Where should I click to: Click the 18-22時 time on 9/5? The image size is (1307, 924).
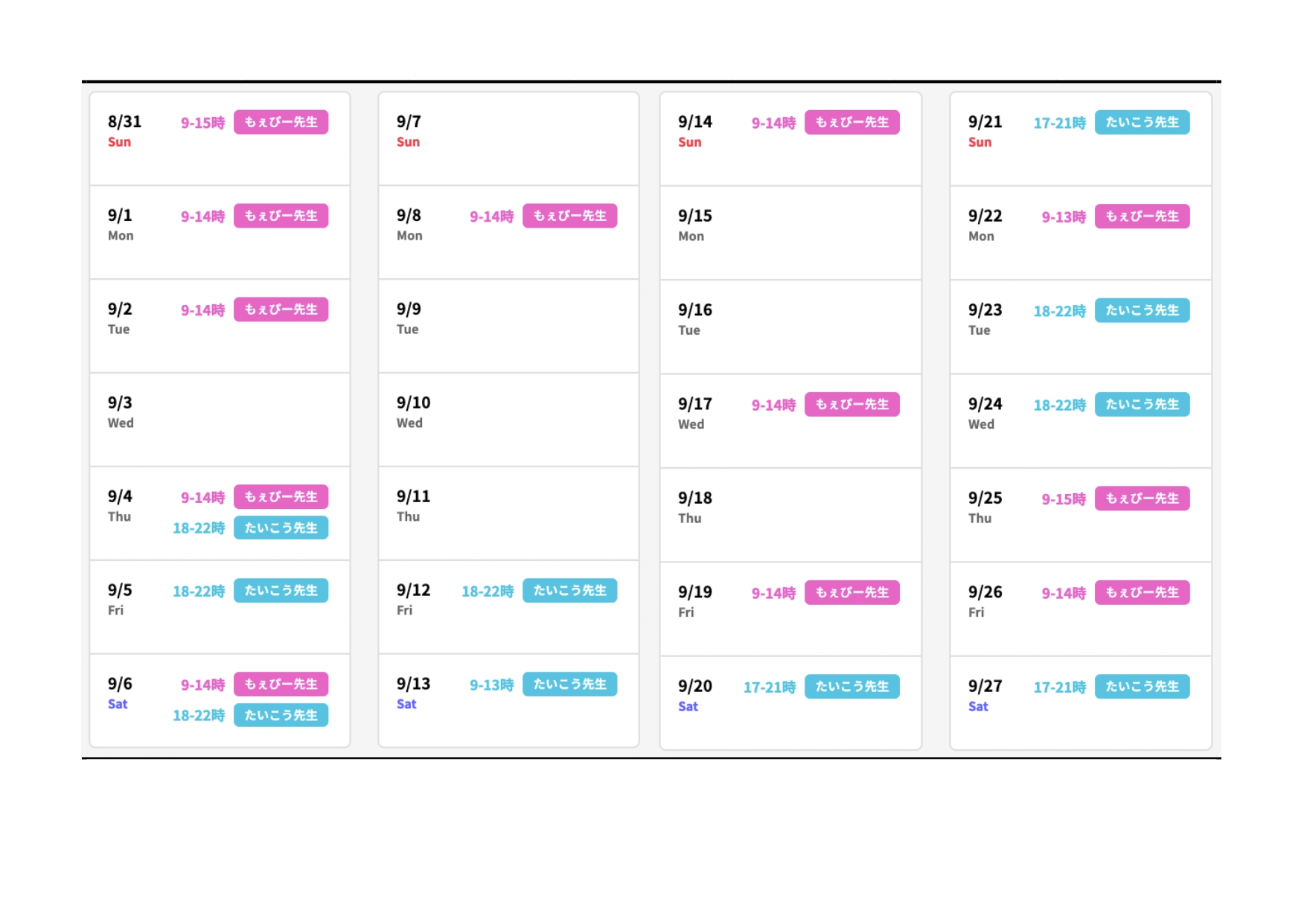(x=198, y=591)
